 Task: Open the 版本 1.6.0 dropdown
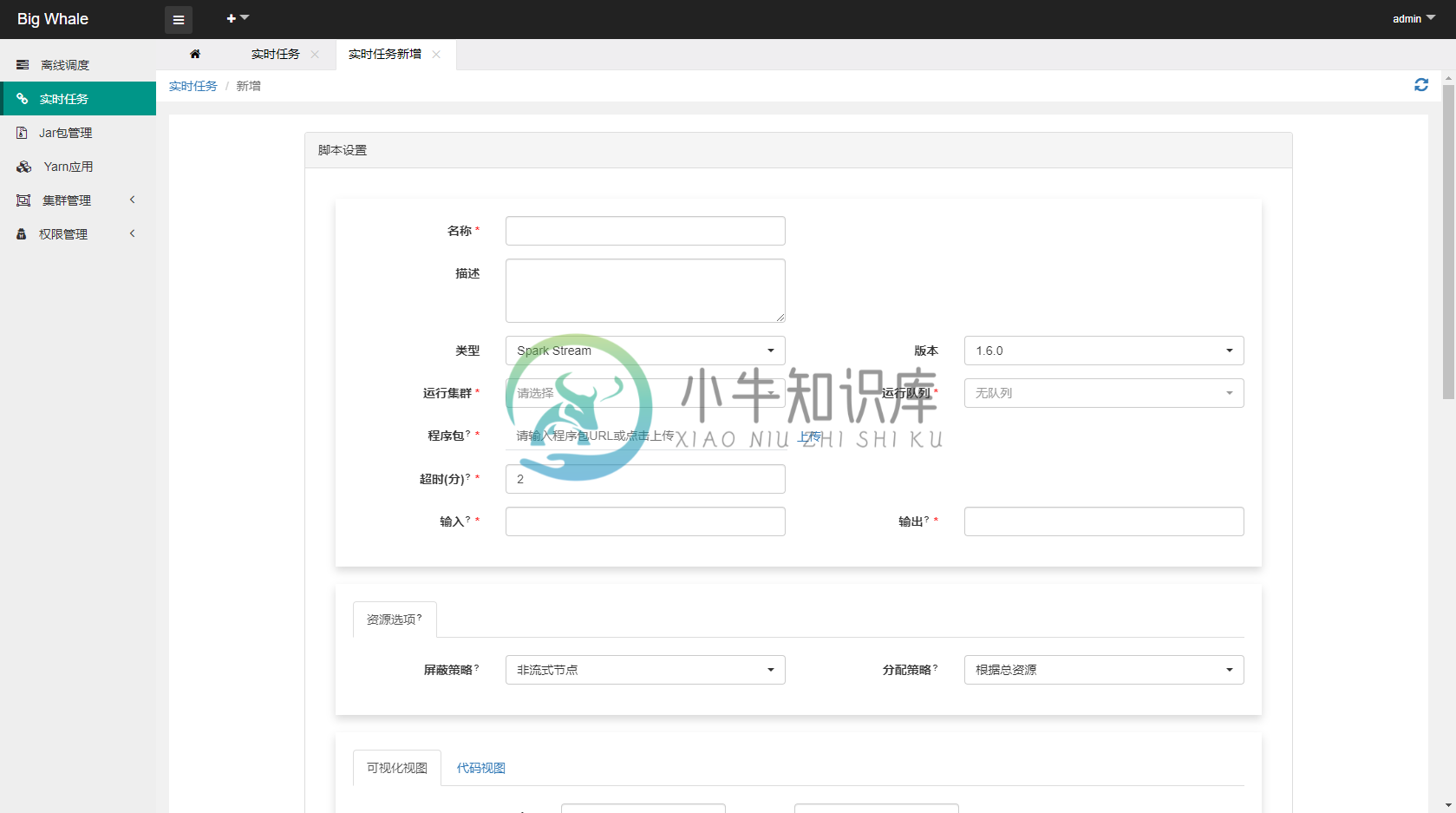pyautogui.click(x=1104, y=351)
